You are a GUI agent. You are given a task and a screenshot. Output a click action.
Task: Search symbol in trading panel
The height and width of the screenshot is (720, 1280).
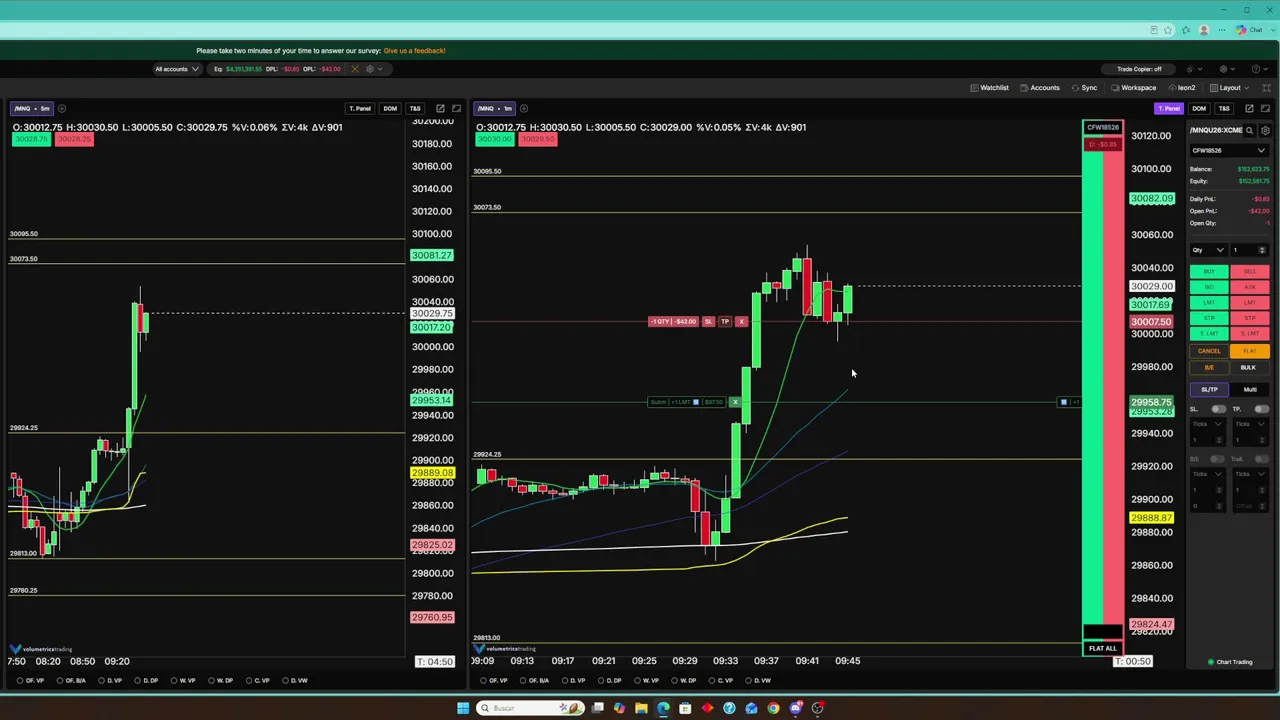pos(1249,130)
